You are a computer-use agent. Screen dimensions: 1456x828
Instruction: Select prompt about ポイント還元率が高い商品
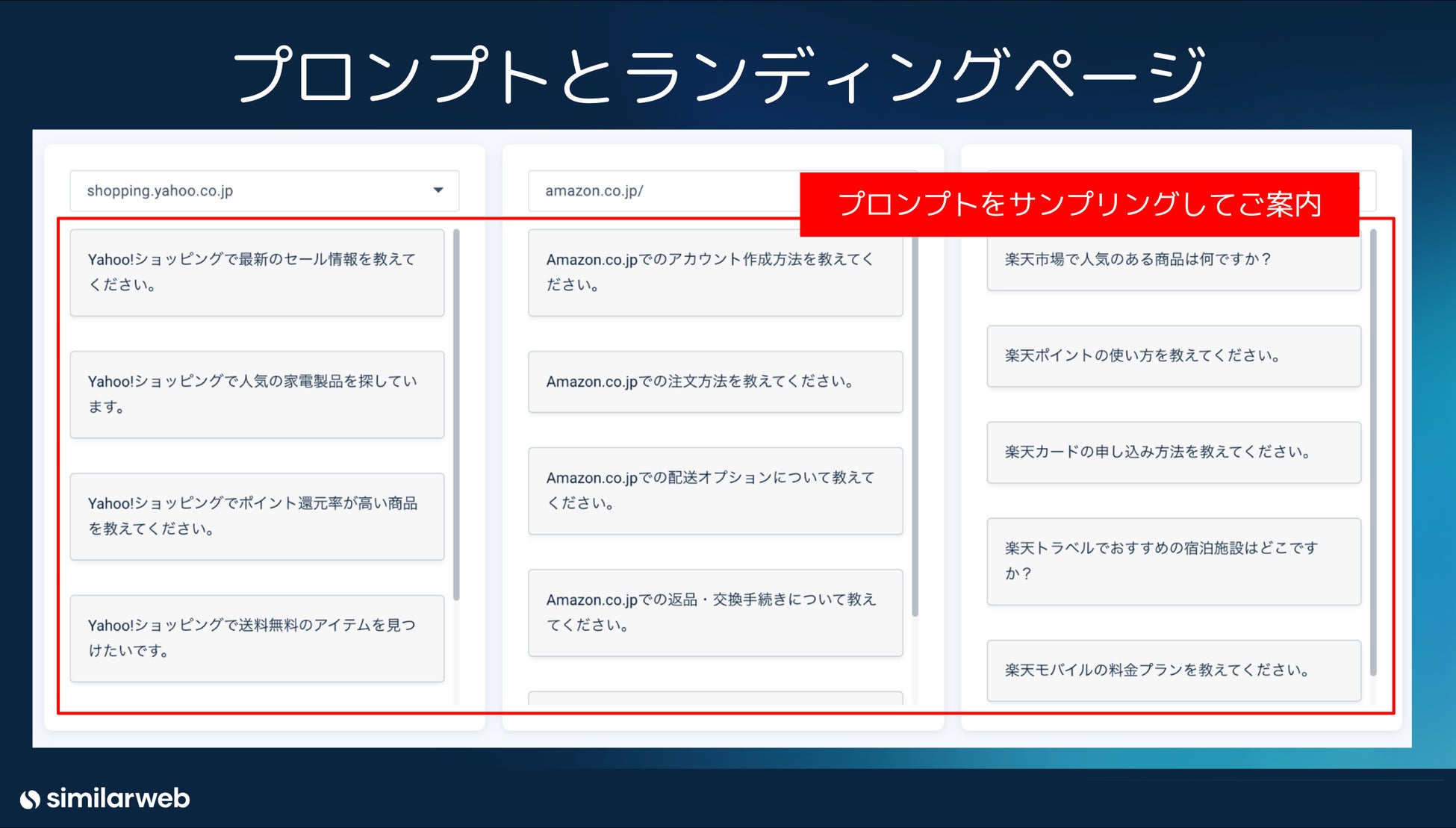(x=257, y=517)
